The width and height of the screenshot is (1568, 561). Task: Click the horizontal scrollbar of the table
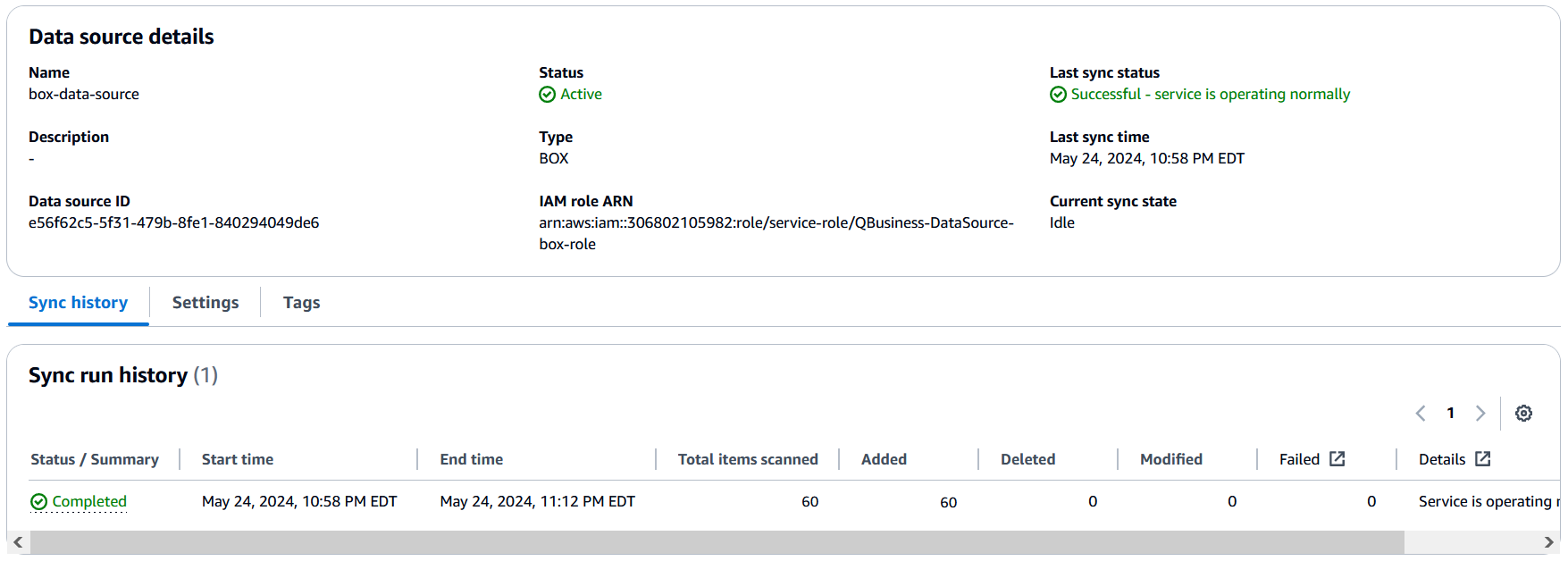717,542
